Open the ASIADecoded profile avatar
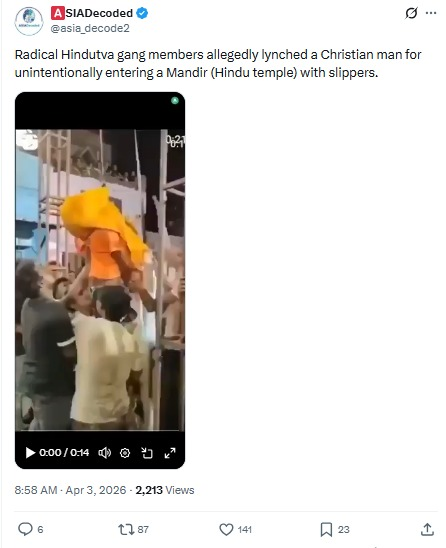 click(x=29, y=21)
